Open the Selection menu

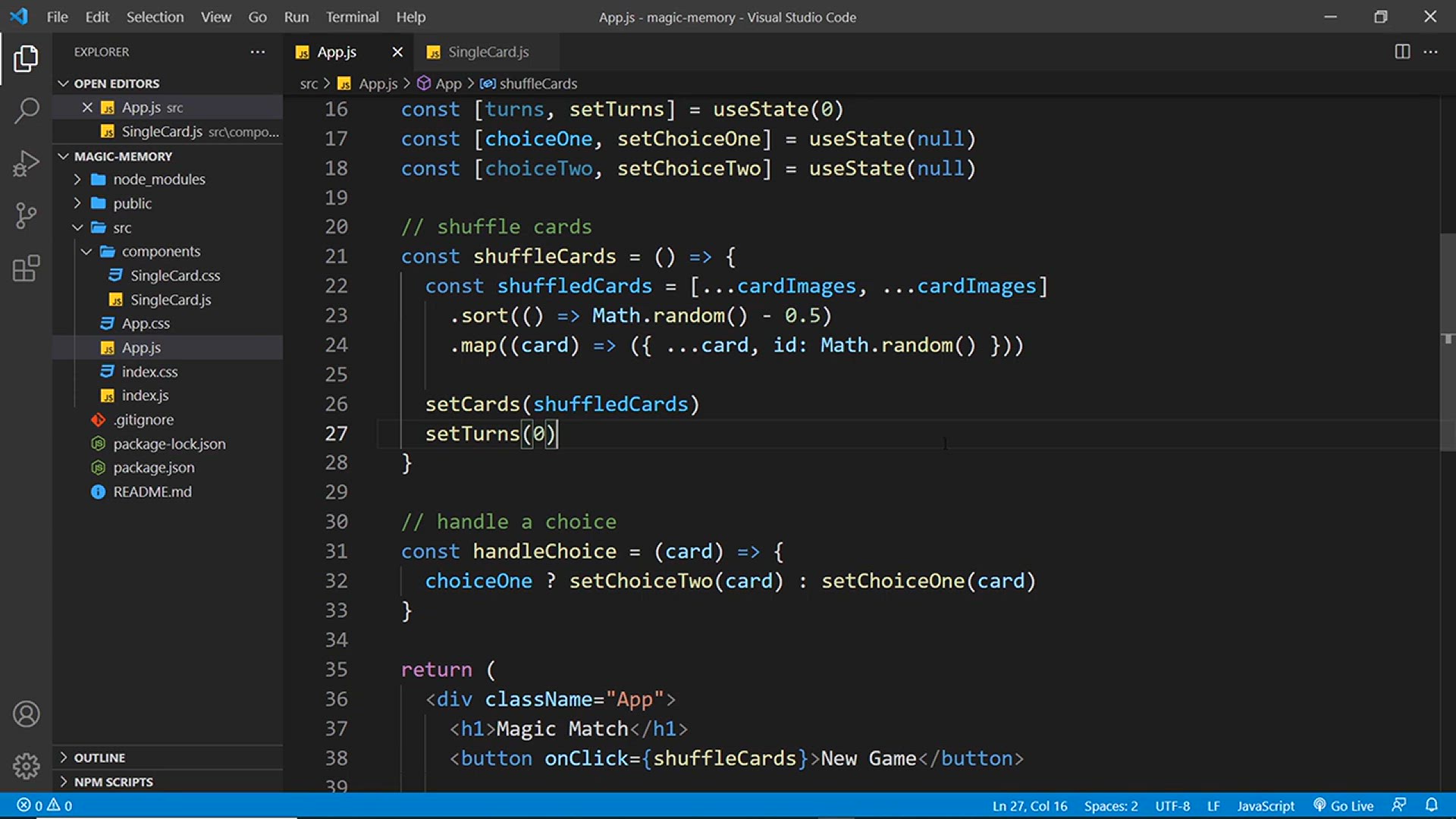click(155, 17)
